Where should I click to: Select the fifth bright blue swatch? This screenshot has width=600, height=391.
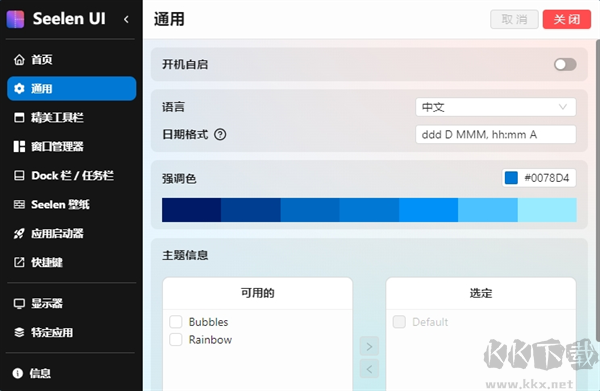point(429,210)
